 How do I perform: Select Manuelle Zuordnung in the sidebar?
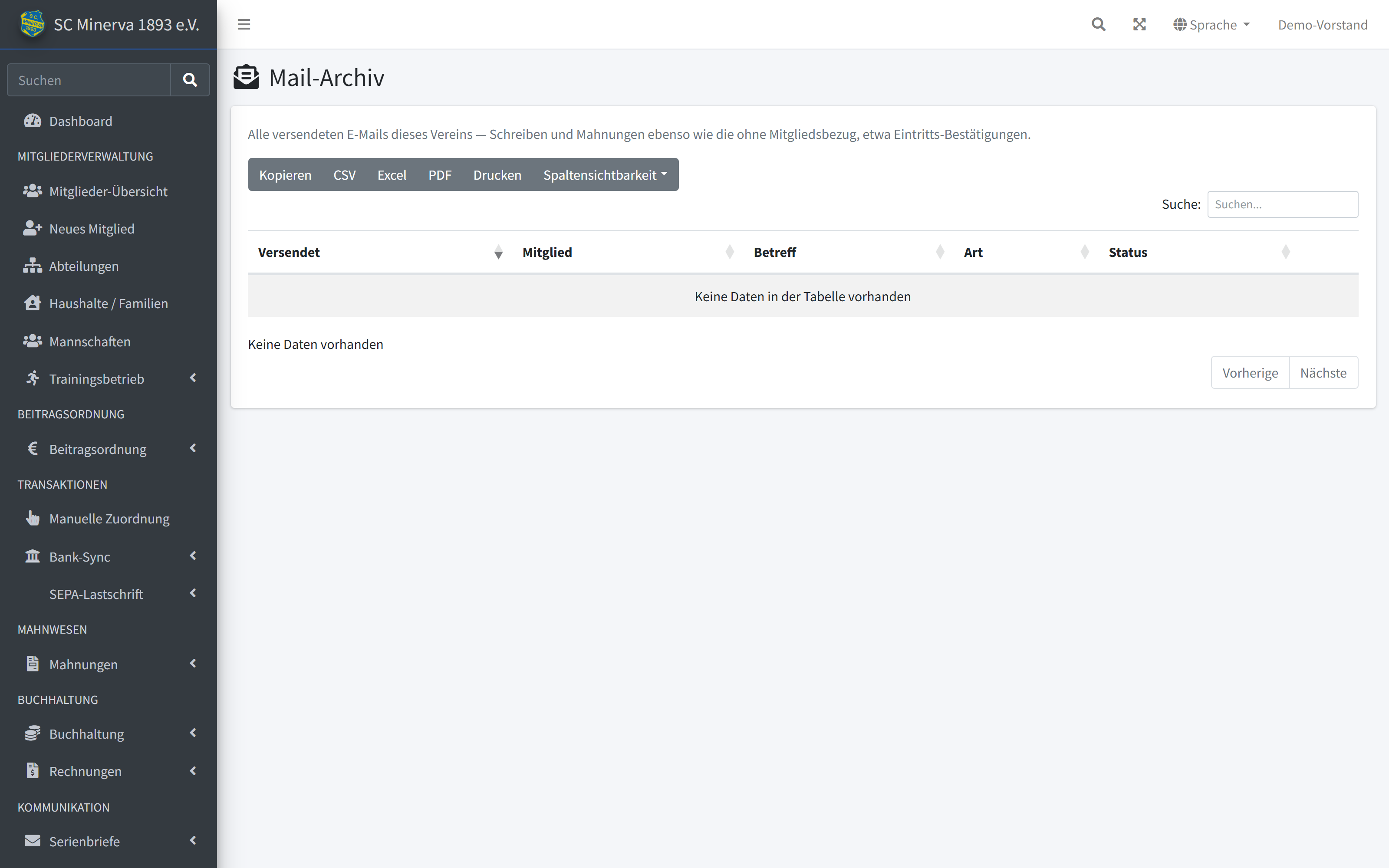point(109,518)
